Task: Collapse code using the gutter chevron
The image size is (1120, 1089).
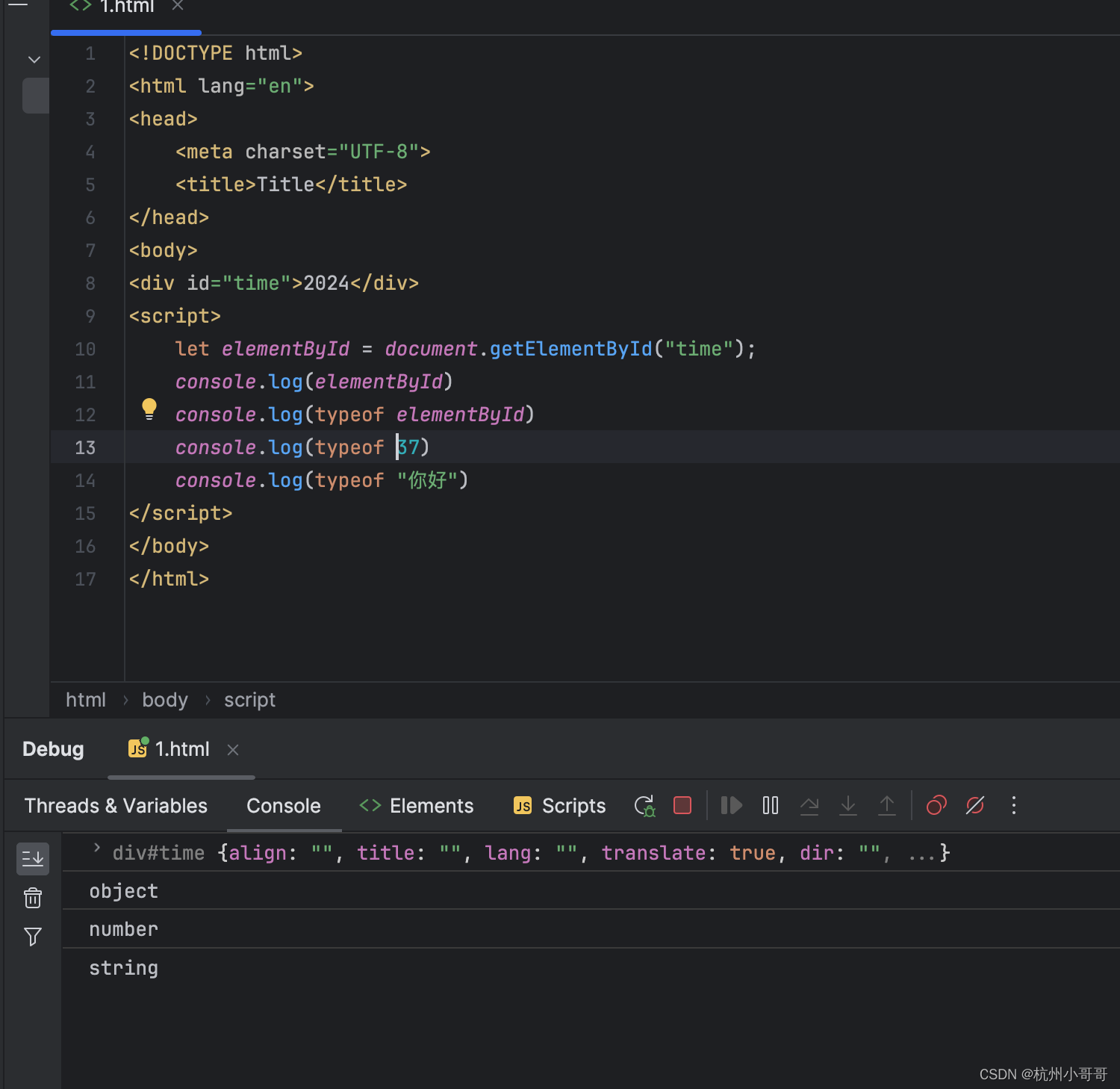Action: 34,59
